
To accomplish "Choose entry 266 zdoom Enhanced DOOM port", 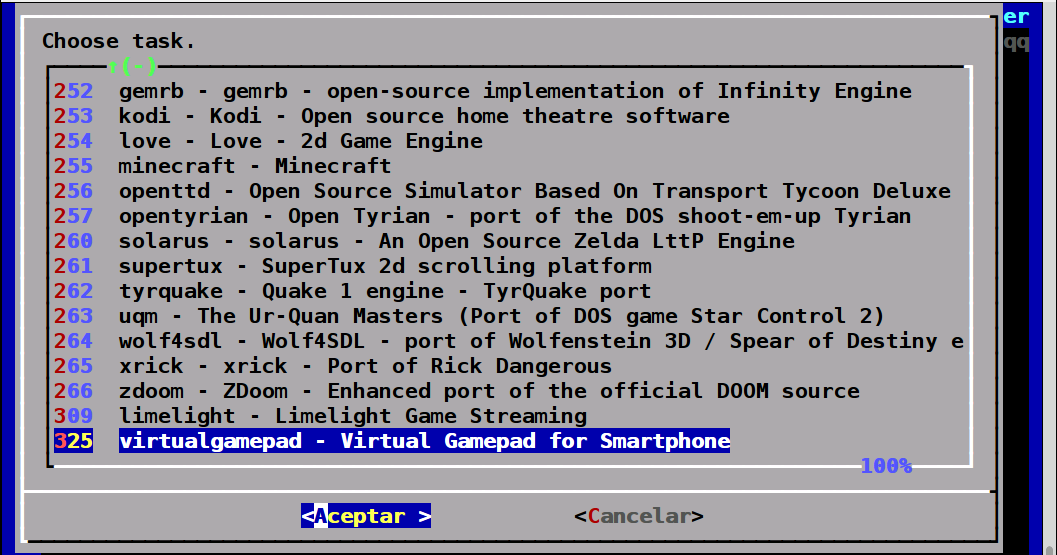I will (x=457, y=390).
